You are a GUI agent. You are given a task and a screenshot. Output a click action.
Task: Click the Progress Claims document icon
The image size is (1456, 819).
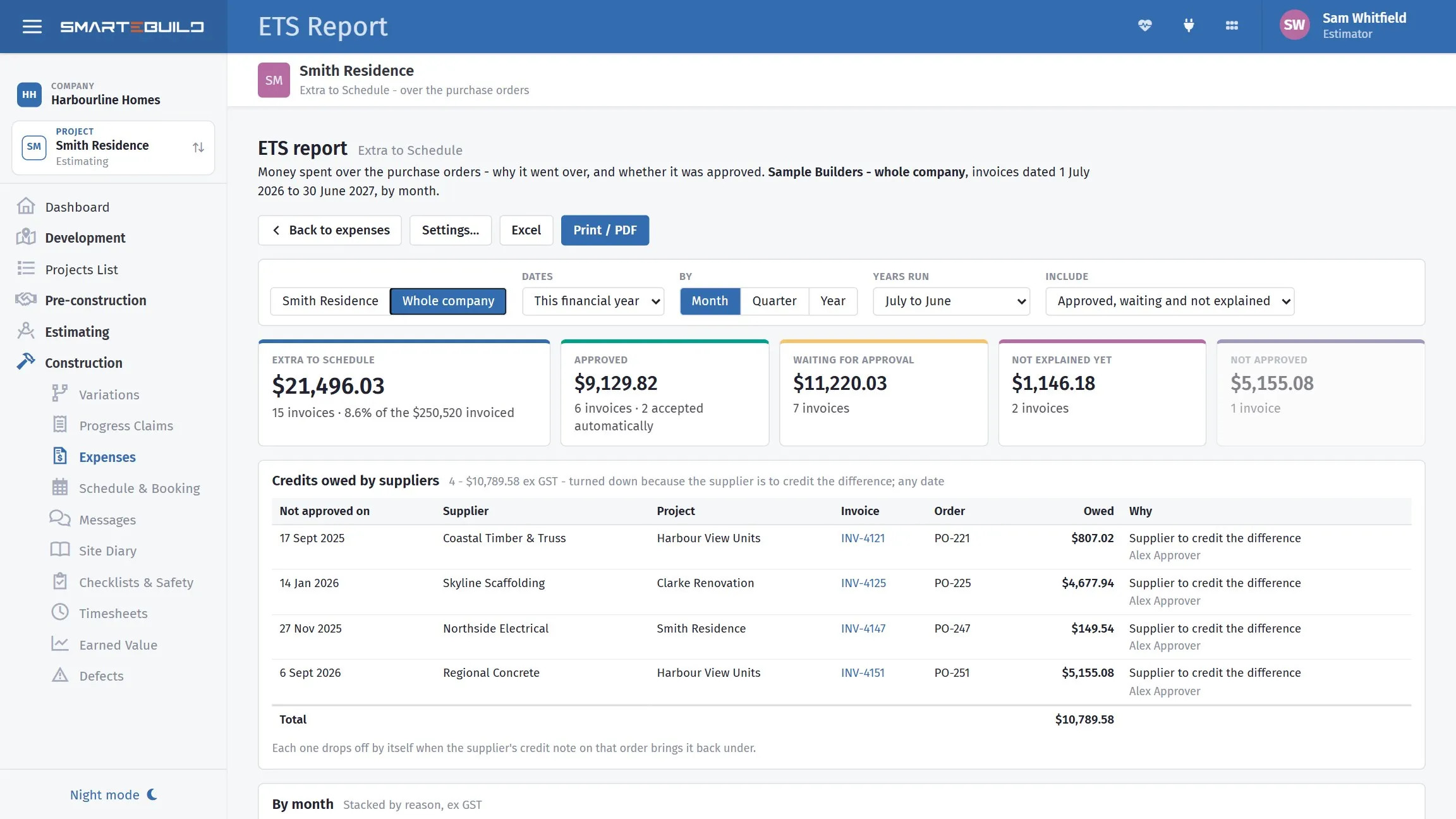[60, 425]
